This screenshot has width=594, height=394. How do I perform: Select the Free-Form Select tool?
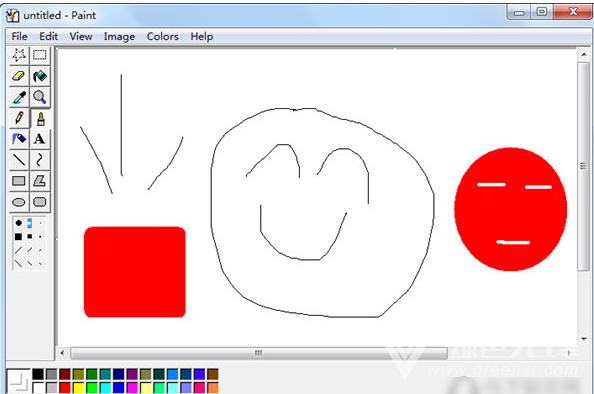click(x=19, y=55)
